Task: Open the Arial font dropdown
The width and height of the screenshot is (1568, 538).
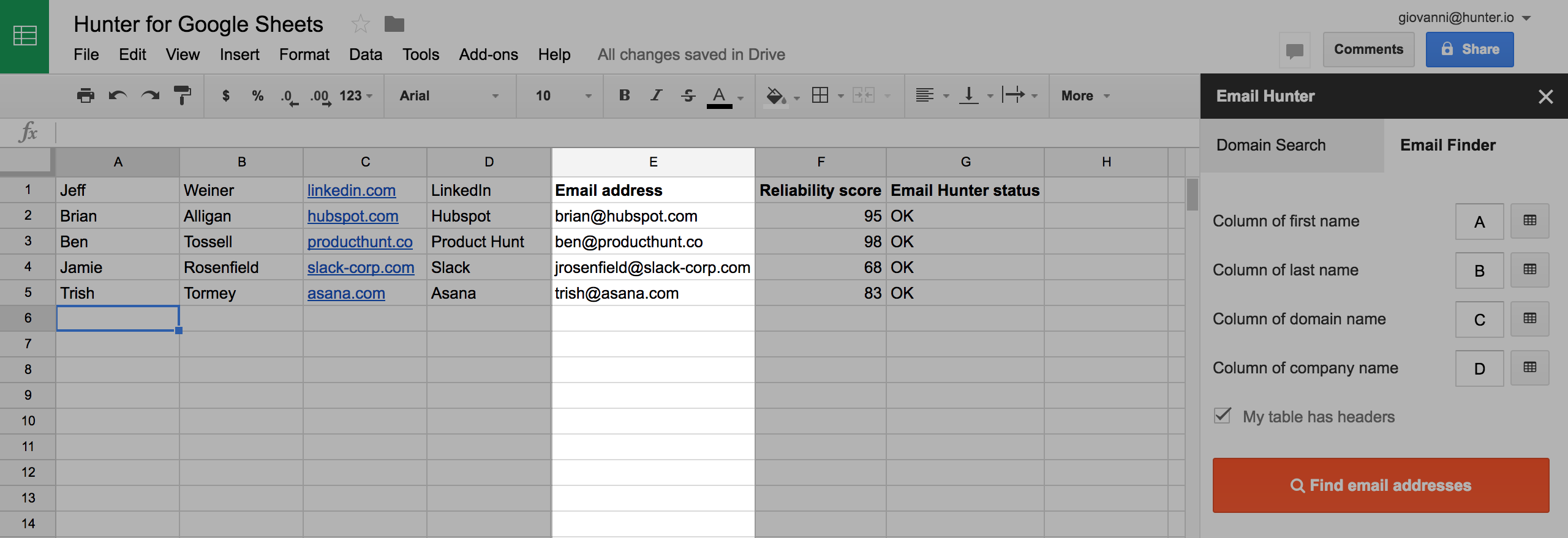Action: point(449,96)
